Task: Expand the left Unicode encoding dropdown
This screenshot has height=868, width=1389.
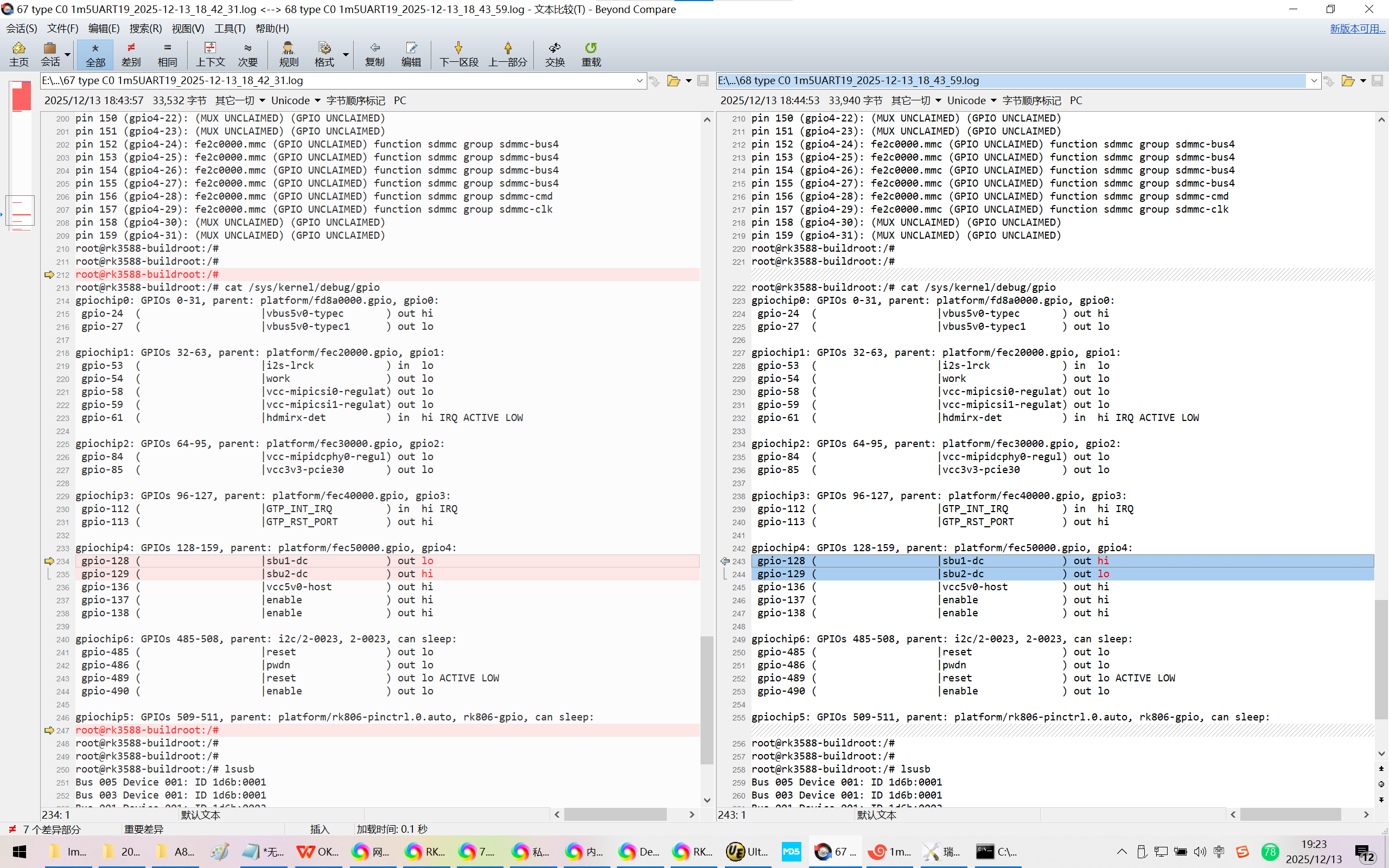Action: pos(317,100)
